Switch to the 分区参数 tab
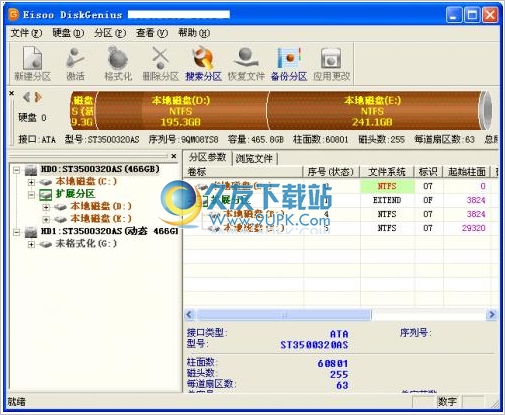This screenshot has width=505, height=415. click(x=207, y=157)
